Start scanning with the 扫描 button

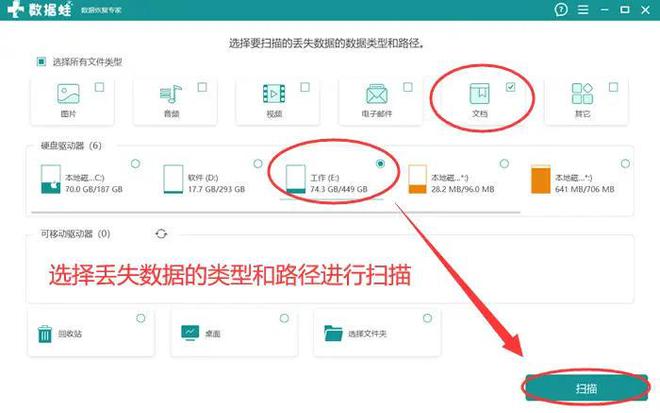[586, 388]
